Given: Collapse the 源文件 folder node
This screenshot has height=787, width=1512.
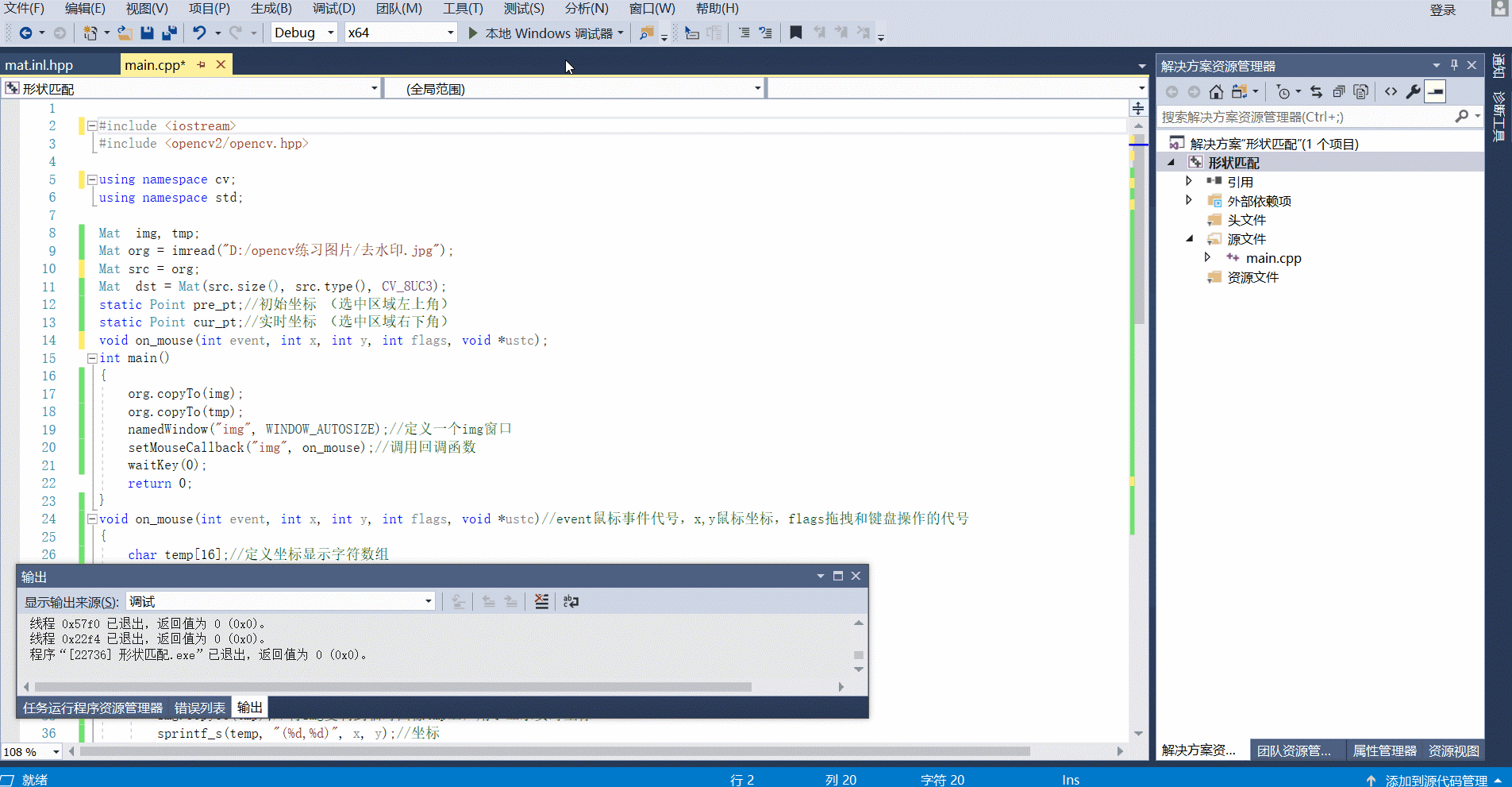Looking at the screenshot, I should click(x=1189, y=238).
